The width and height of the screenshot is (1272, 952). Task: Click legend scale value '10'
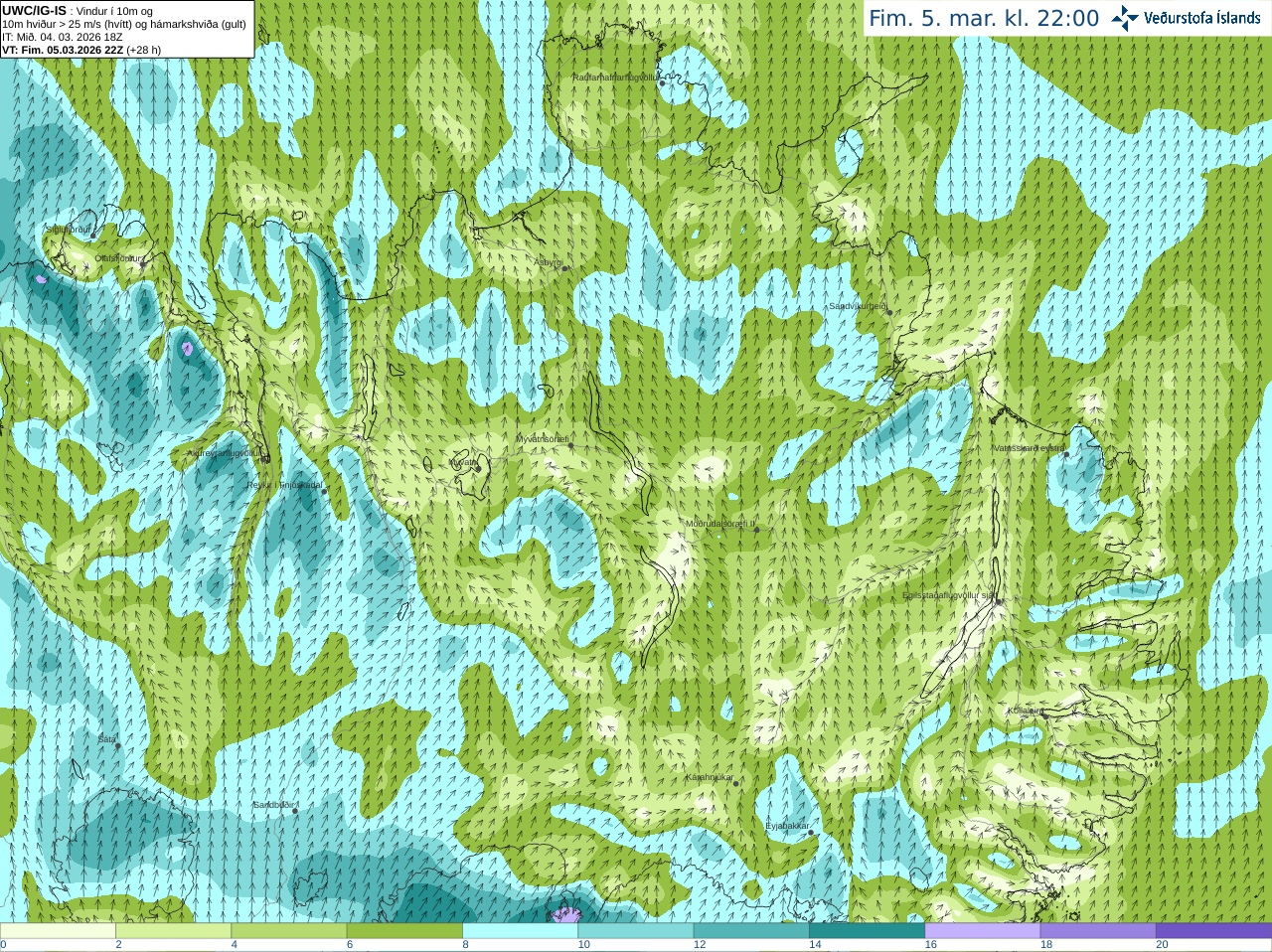[584, 945]
